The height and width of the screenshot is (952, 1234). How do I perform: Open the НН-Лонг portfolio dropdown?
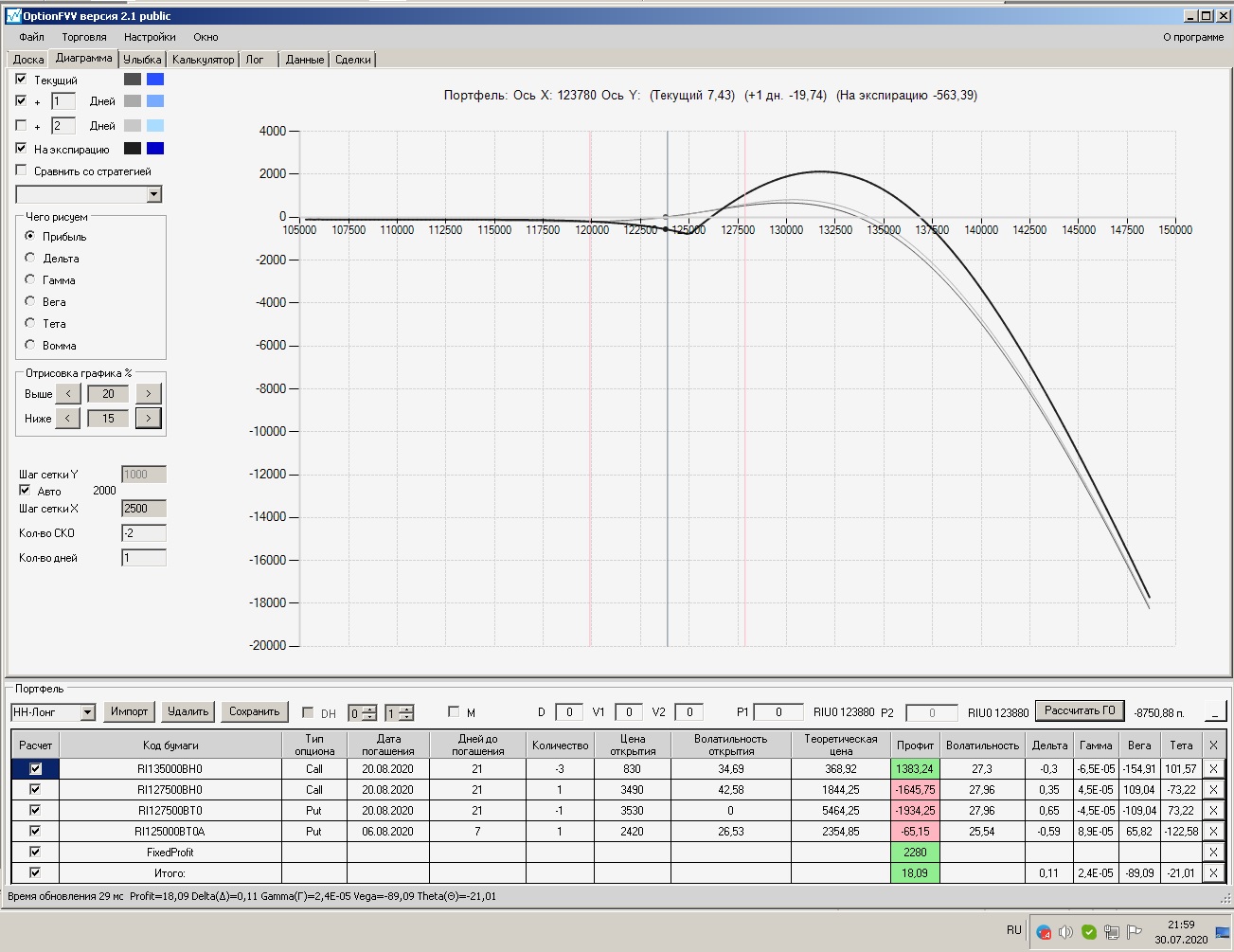(x=87, y=712)
